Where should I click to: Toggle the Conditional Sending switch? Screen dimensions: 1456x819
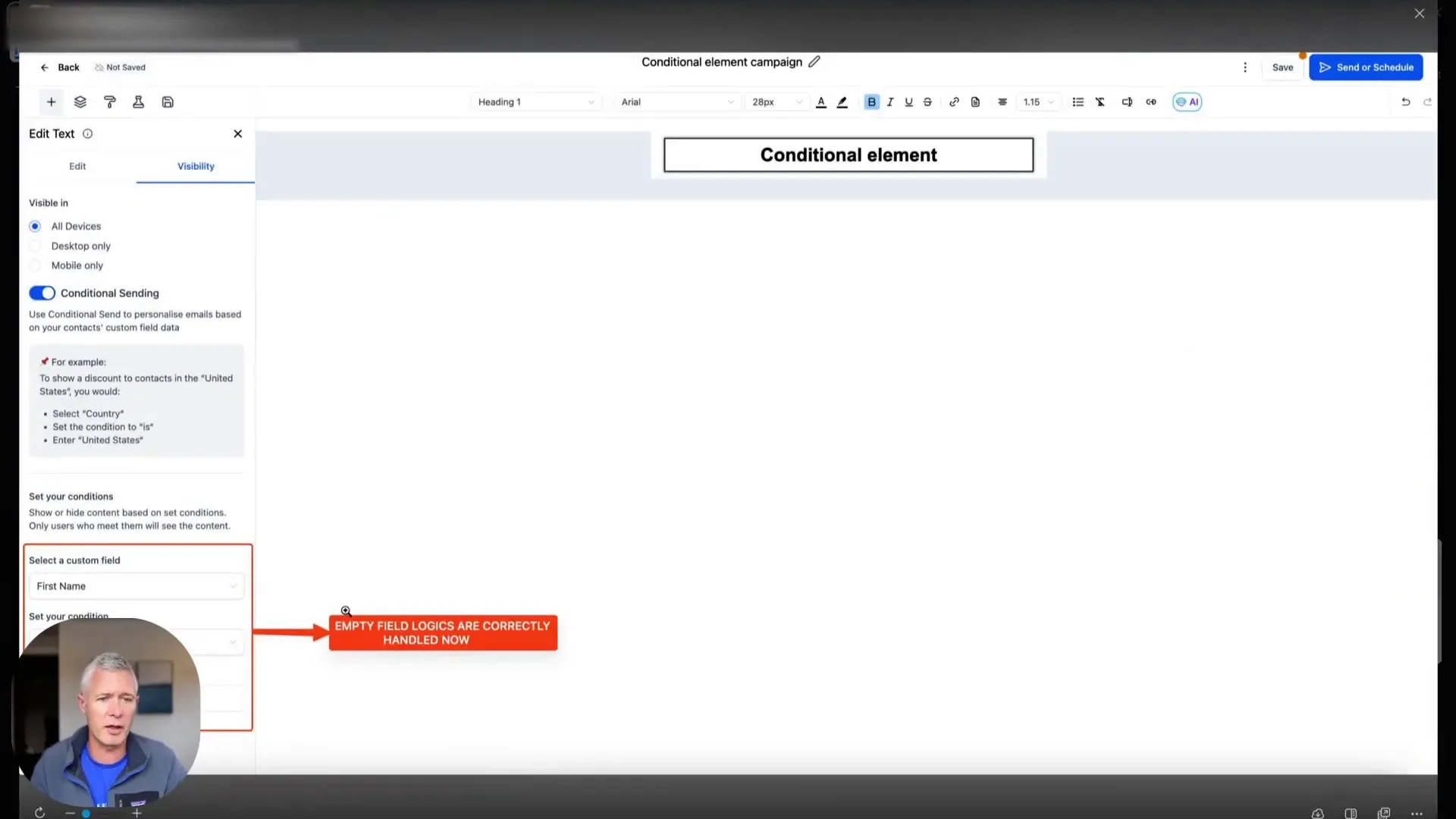(42, 293)
